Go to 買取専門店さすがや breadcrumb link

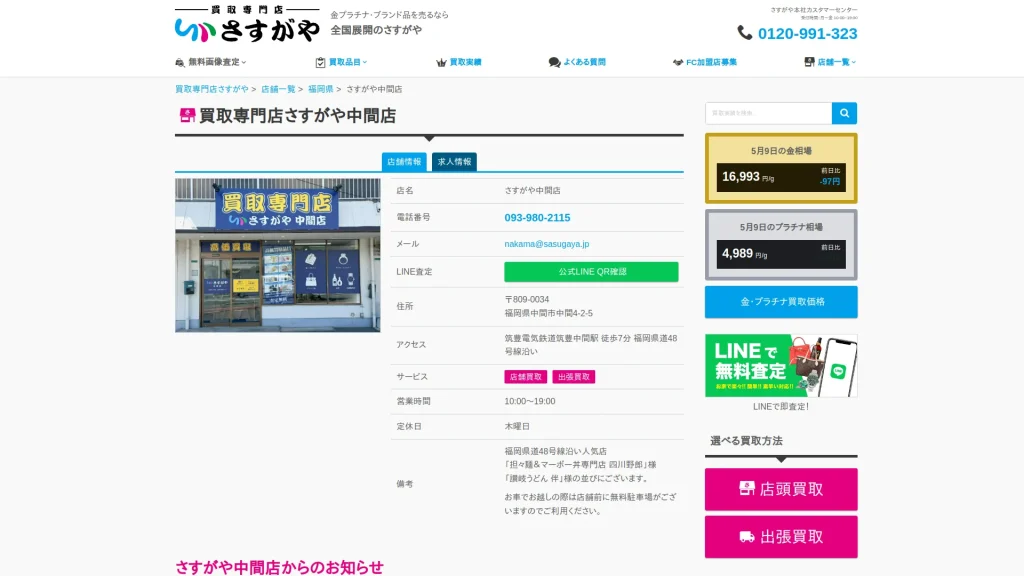tap(212, 89)
